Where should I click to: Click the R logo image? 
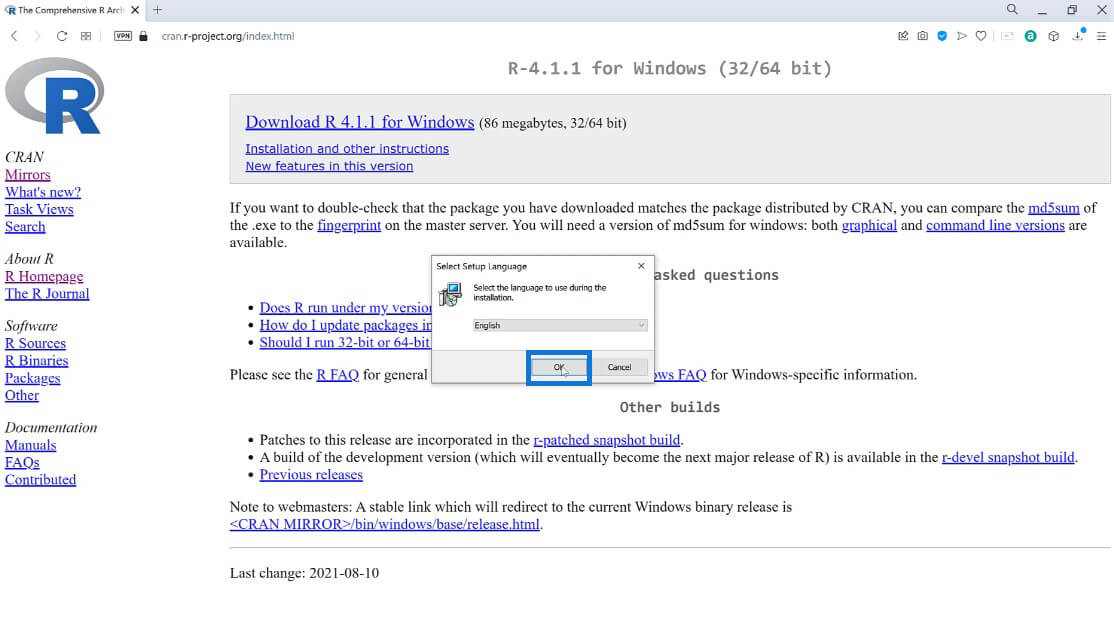pyautogui.click(x=55, y=96)
